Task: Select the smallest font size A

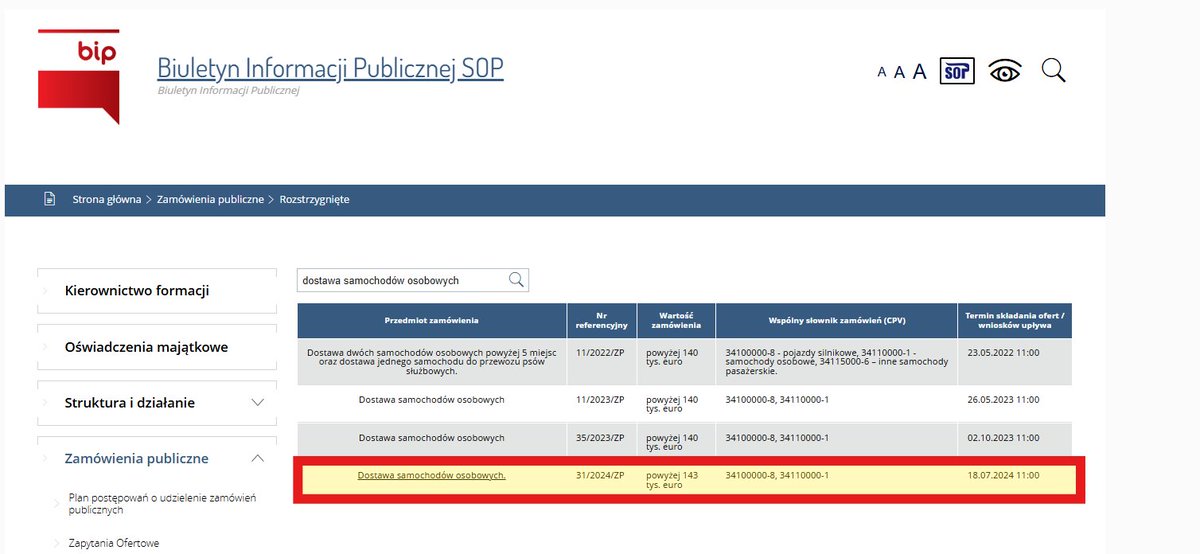Action: [x=882, y=72]
